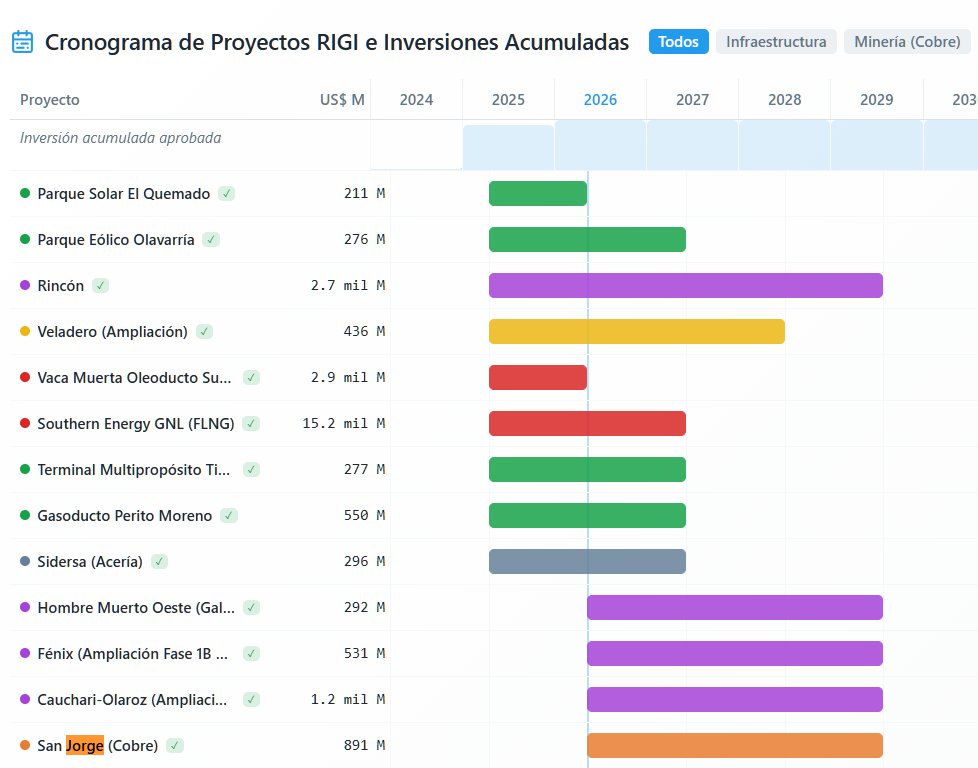Open the Sidersa (Acería) project name

tap(90, 561)
